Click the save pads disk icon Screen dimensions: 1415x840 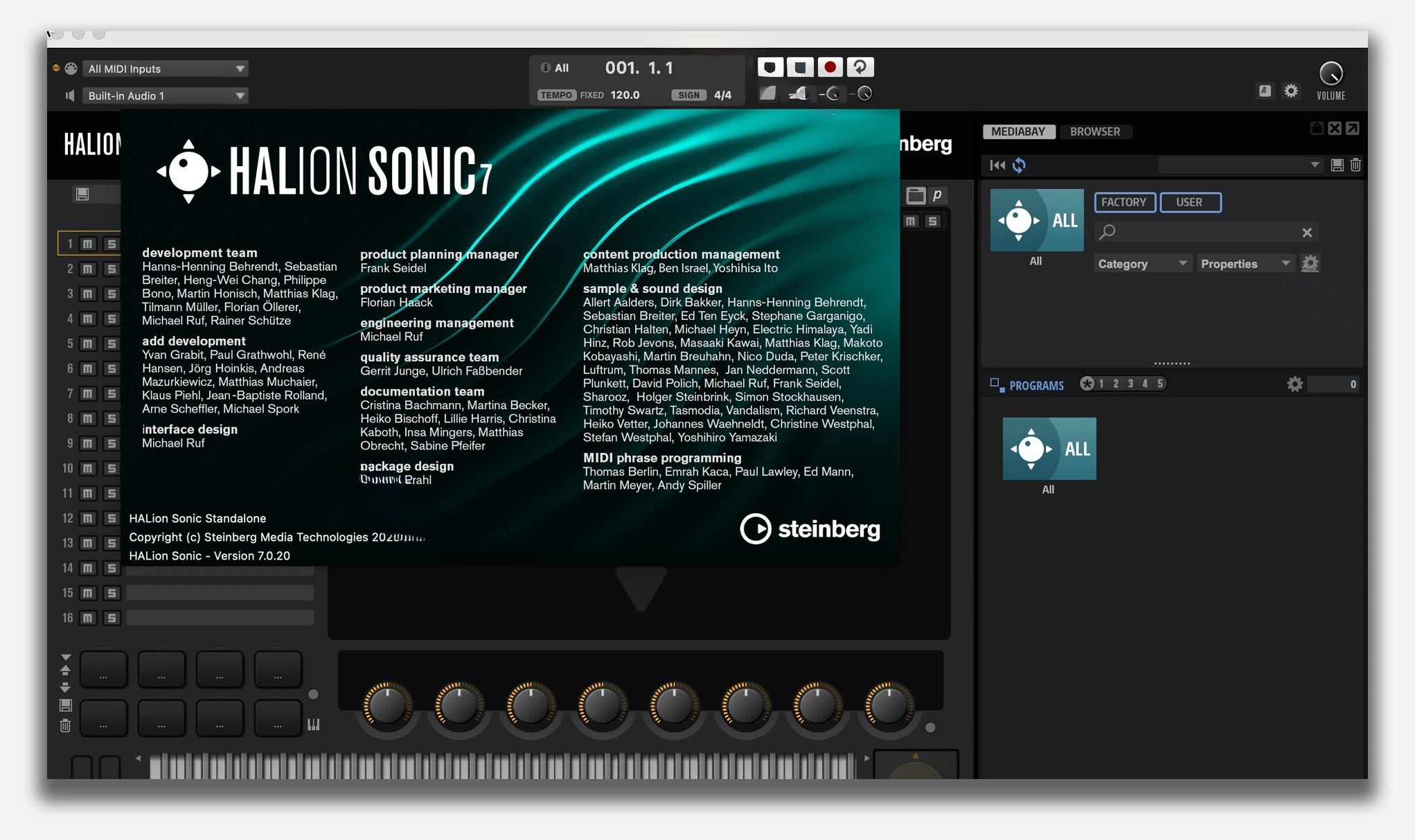tap(65, 706)
